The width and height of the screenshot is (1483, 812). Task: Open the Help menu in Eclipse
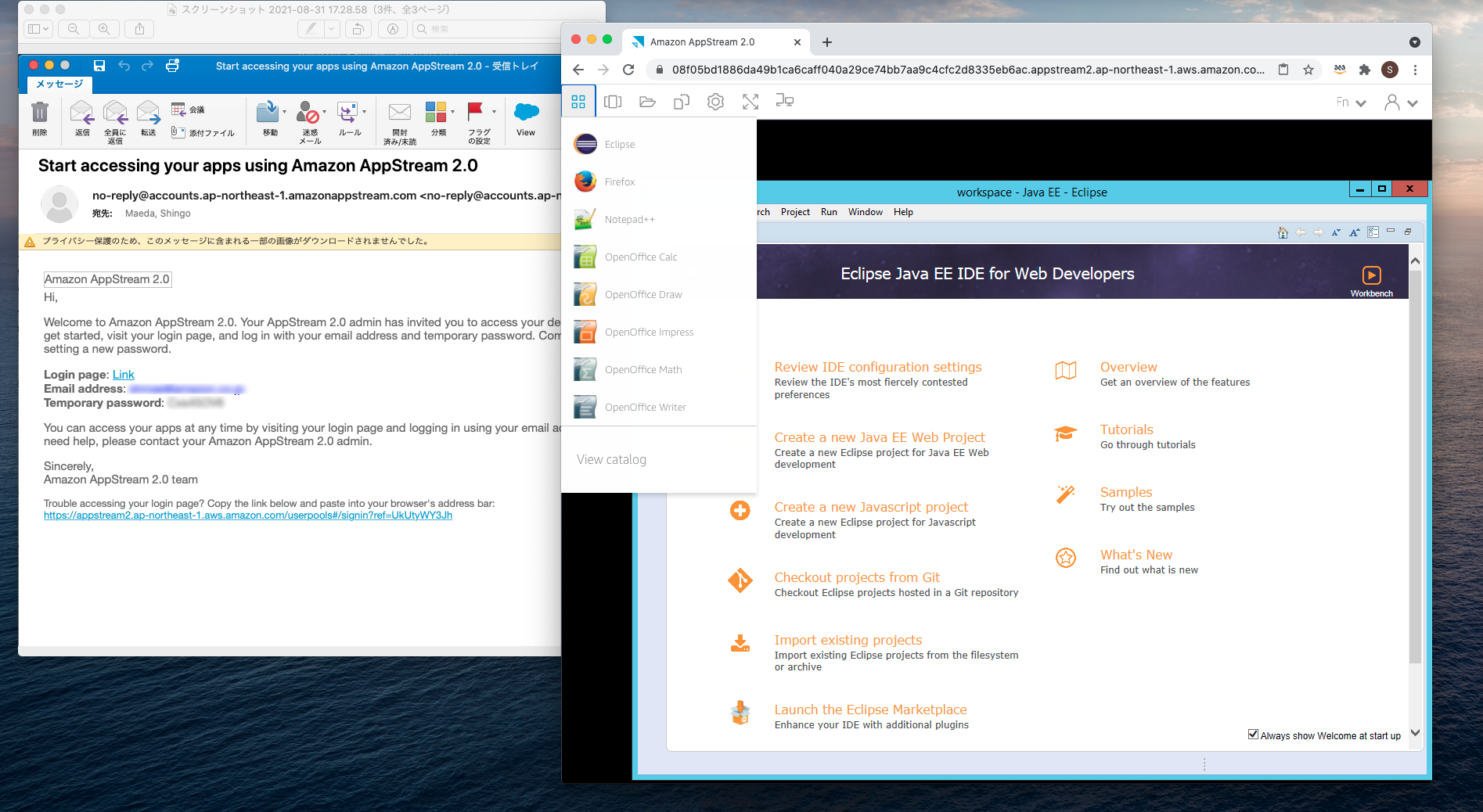point(903,212)
